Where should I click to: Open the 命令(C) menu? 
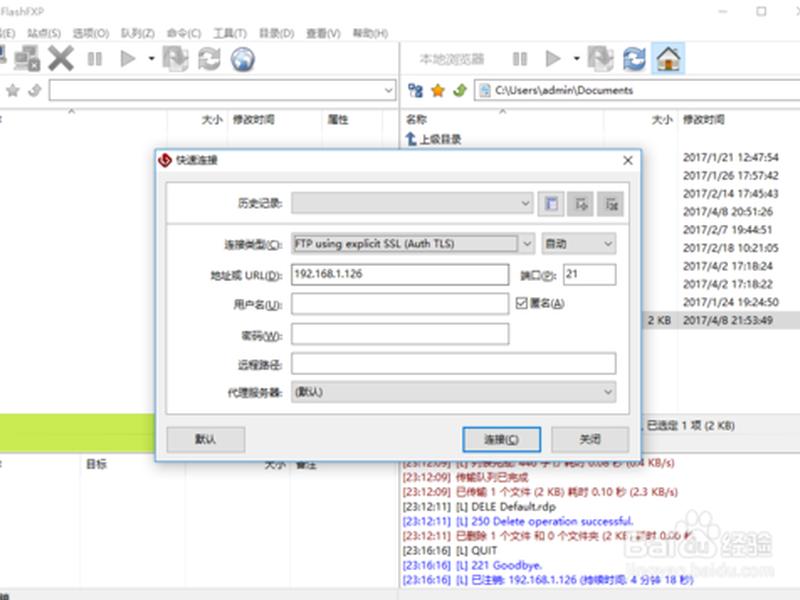(184, 34)
